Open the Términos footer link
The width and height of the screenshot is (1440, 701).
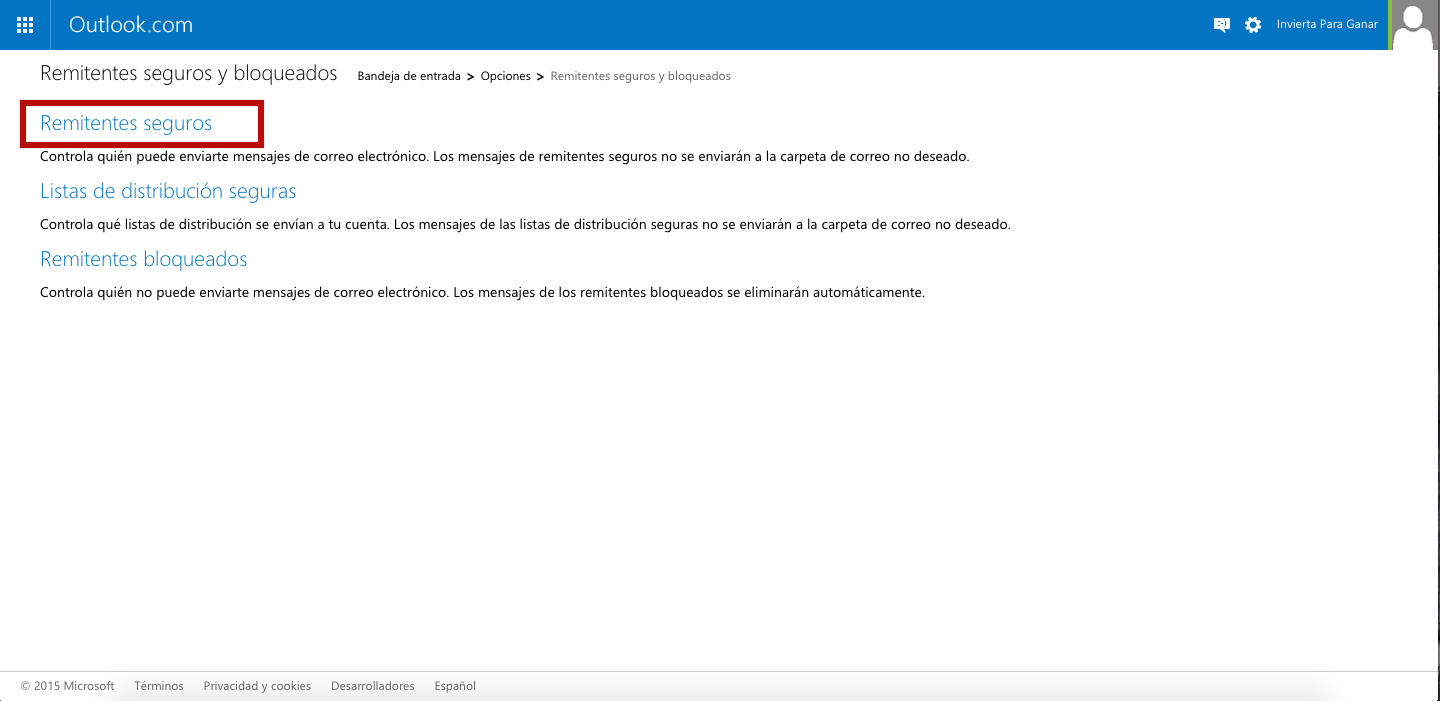159,686
